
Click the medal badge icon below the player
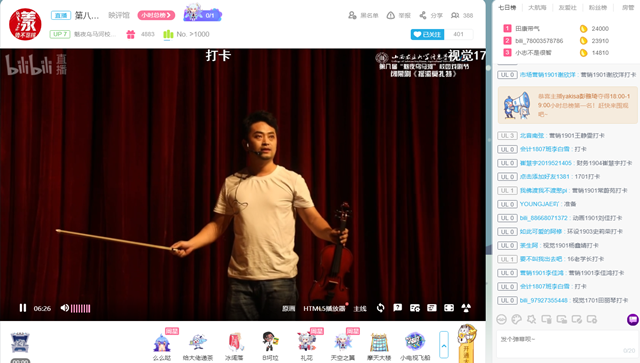20,343
